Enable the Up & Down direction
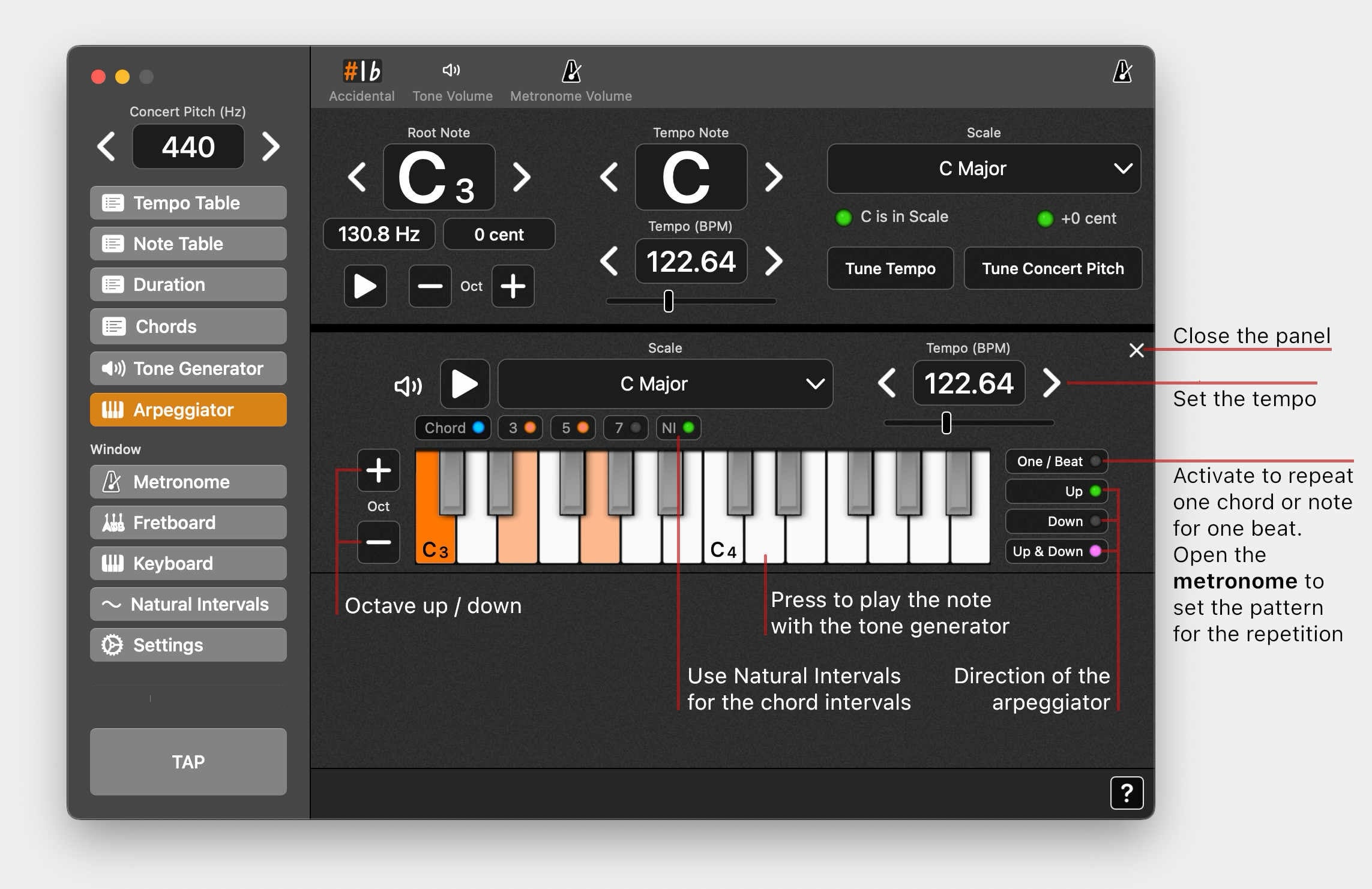This screenshot has height=889, width=1372. tap(1056, 551)
